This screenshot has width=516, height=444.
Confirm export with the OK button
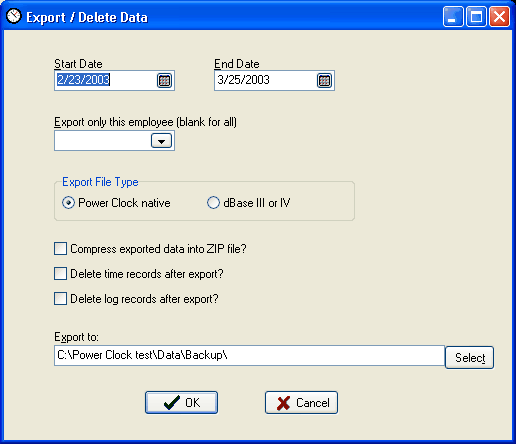click(x=182, y=403)
